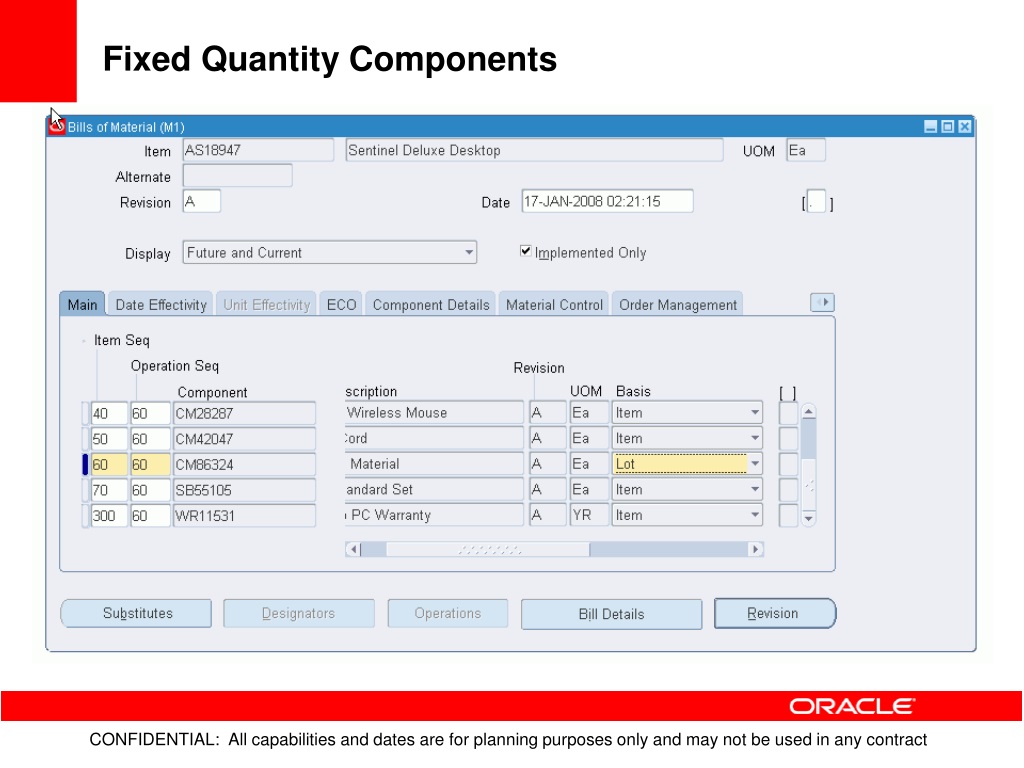Viewport: 1024px width, 768px height.
Task: Switch to the Date Effectivity tab
Action: pyautogui.click(x=161, y=304)
